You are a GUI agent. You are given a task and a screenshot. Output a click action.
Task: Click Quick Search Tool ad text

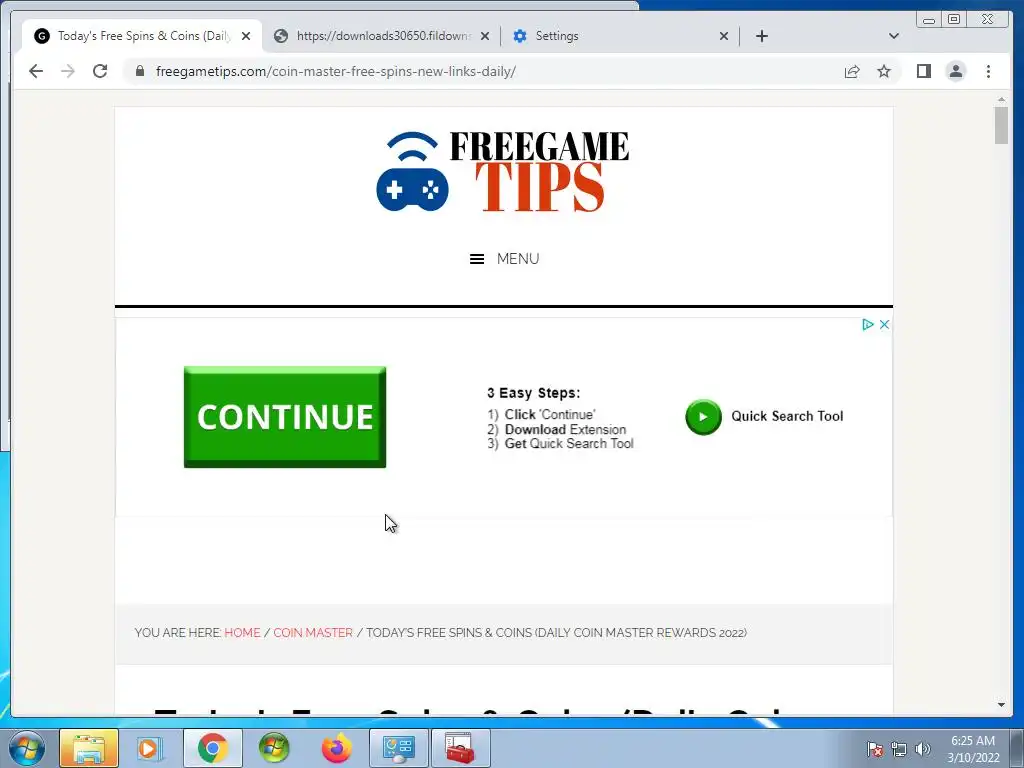tap(787, 416)
